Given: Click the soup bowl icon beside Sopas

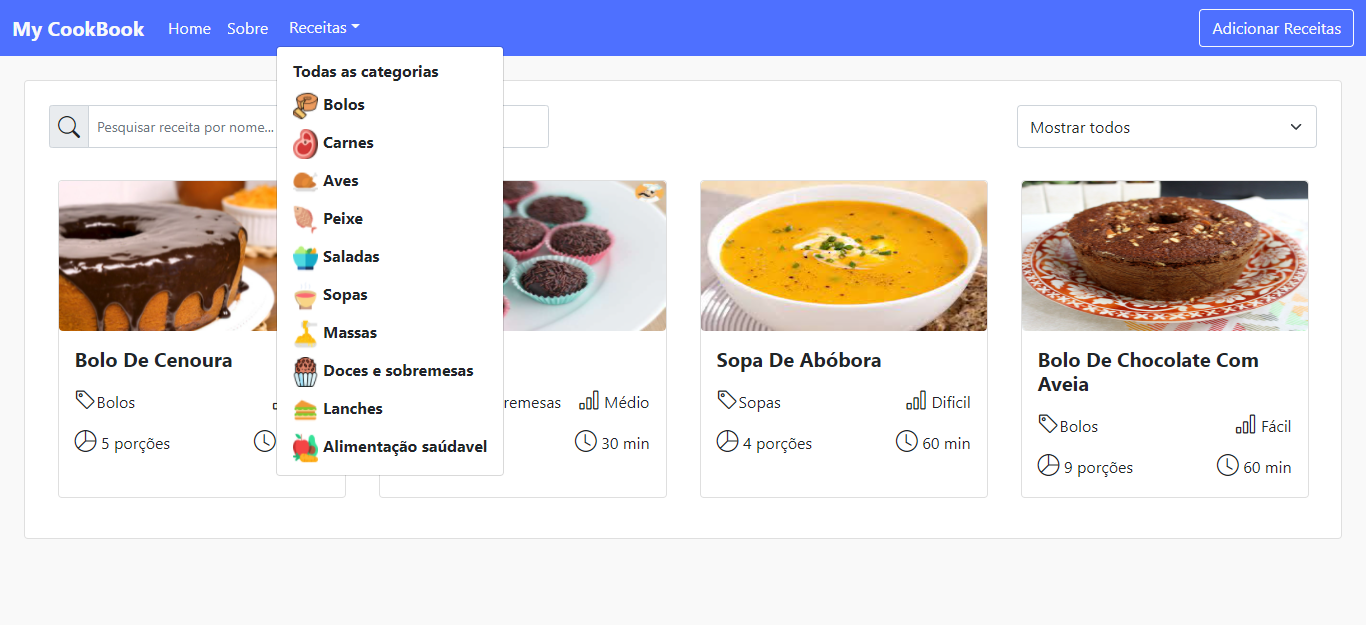Looking at the screenshot, I should click(x=305, y=295).
